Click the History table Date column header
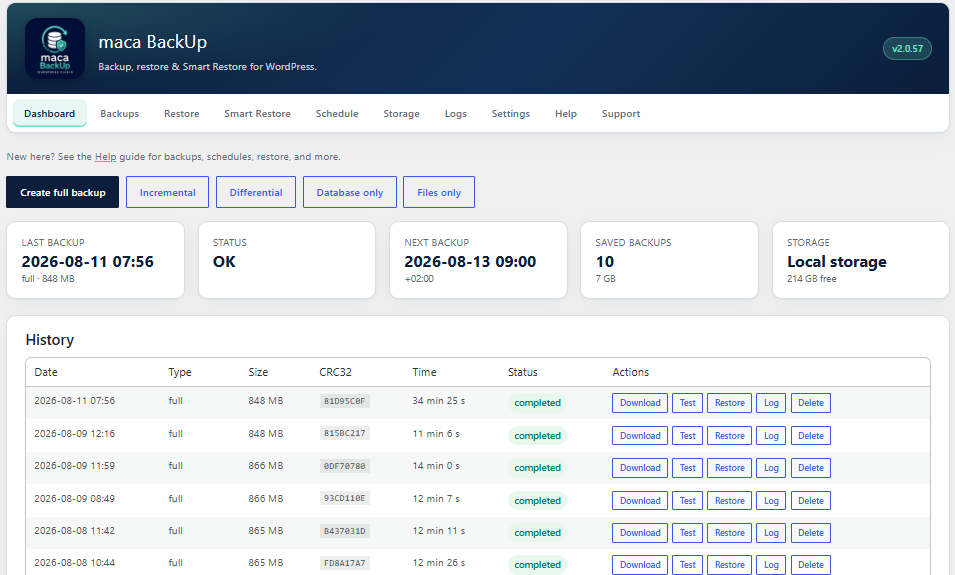 [46, 372]
